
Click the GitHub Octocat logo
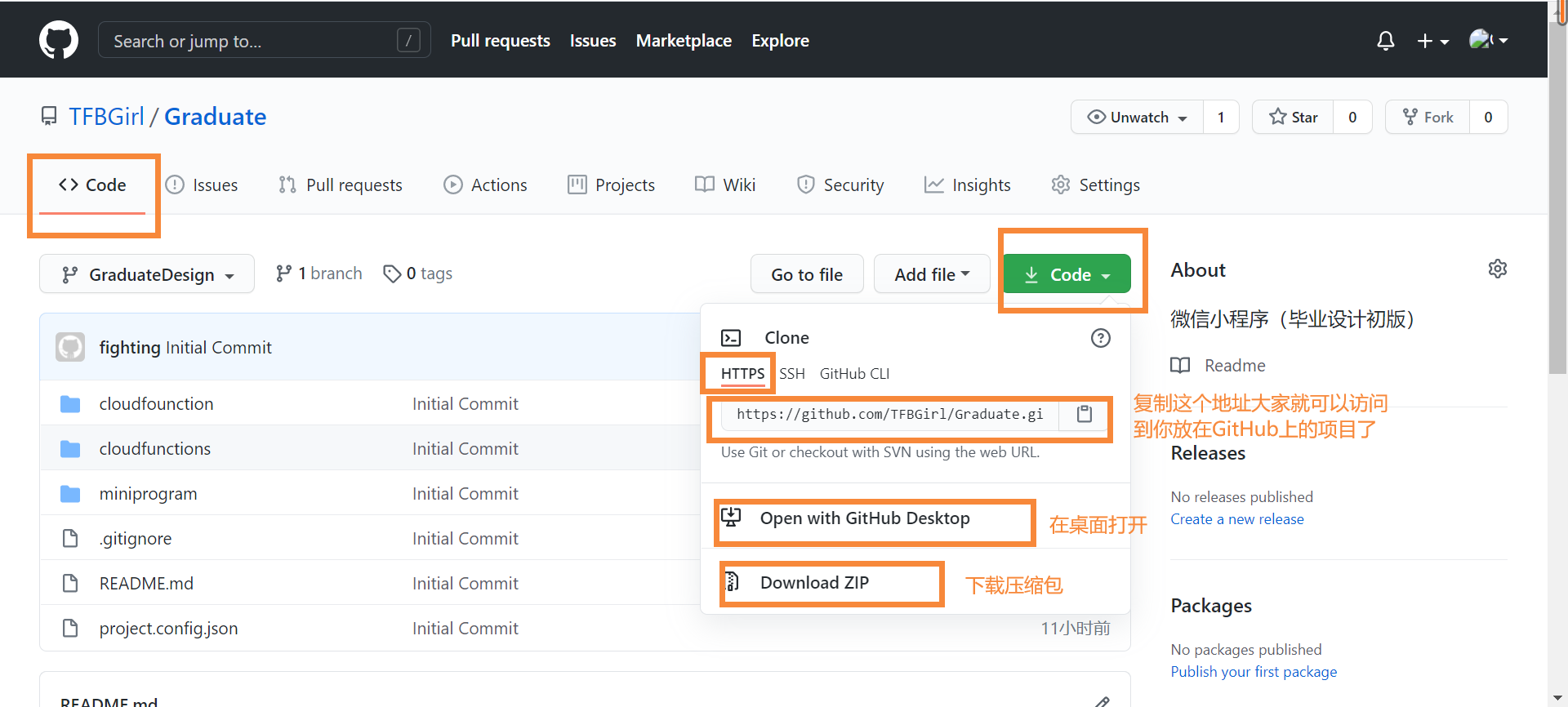(59, 40)
